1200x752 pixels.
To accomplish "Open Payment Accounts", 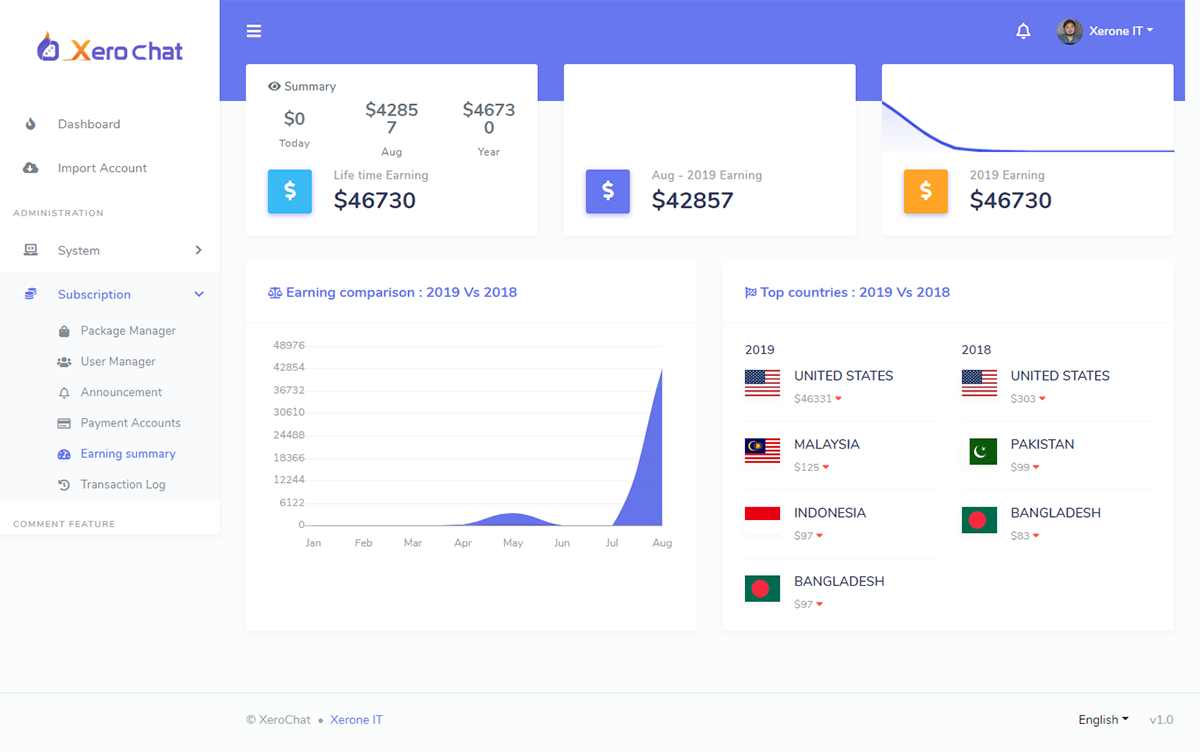I will point(131,423).
